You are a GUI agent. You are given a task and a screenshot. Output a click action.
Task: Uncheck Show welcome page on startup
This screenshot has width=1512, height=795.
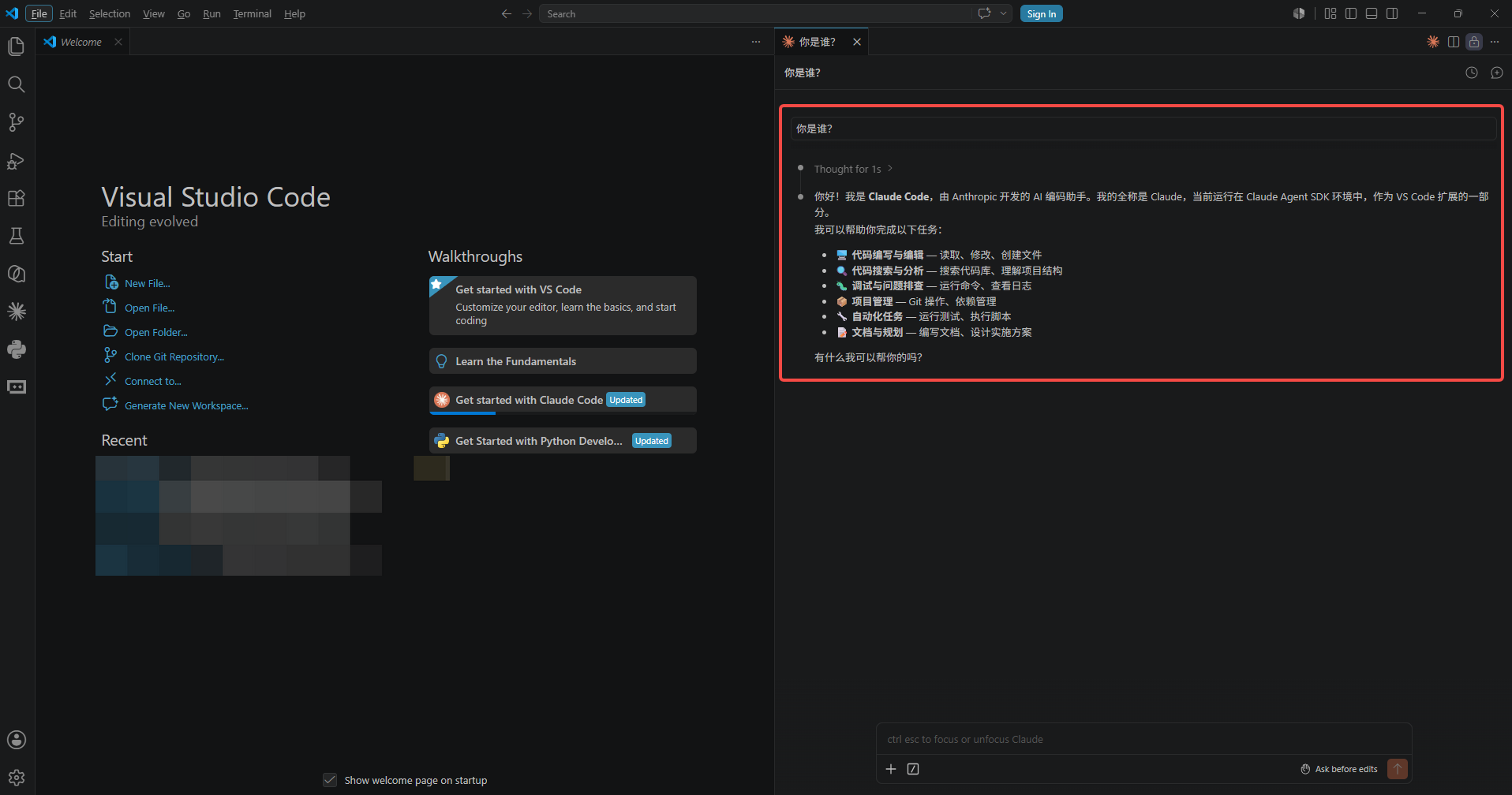pos(330,780)
